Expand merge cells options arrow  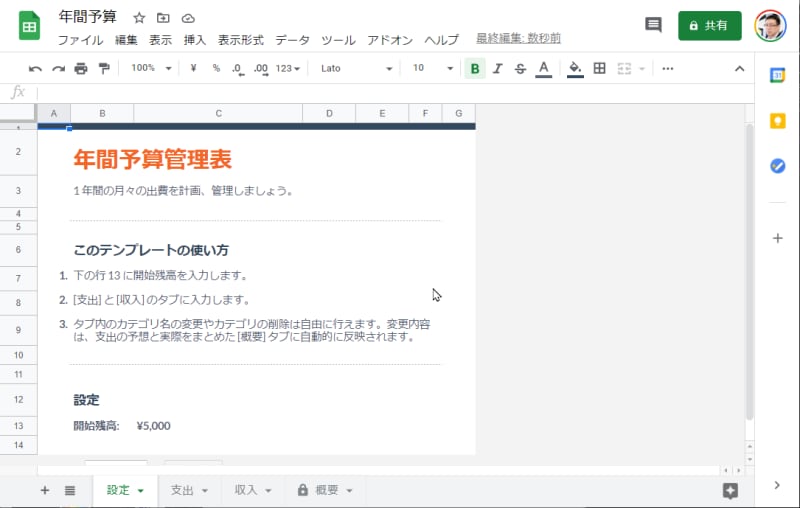tap(642, 68)
